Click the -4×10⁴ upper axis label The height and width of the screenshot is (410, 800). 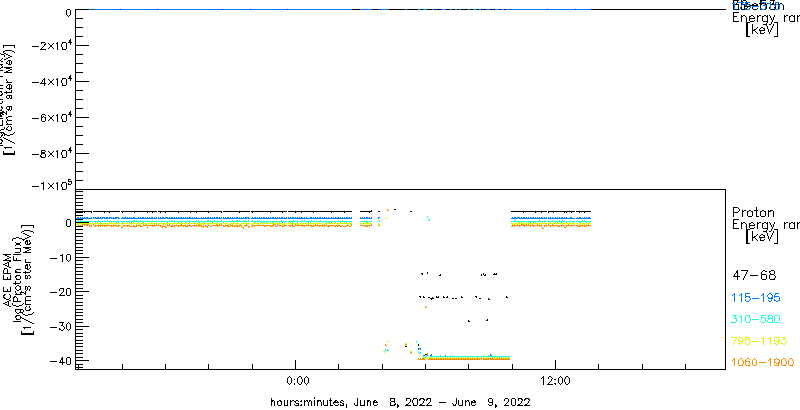pos(51,82)
